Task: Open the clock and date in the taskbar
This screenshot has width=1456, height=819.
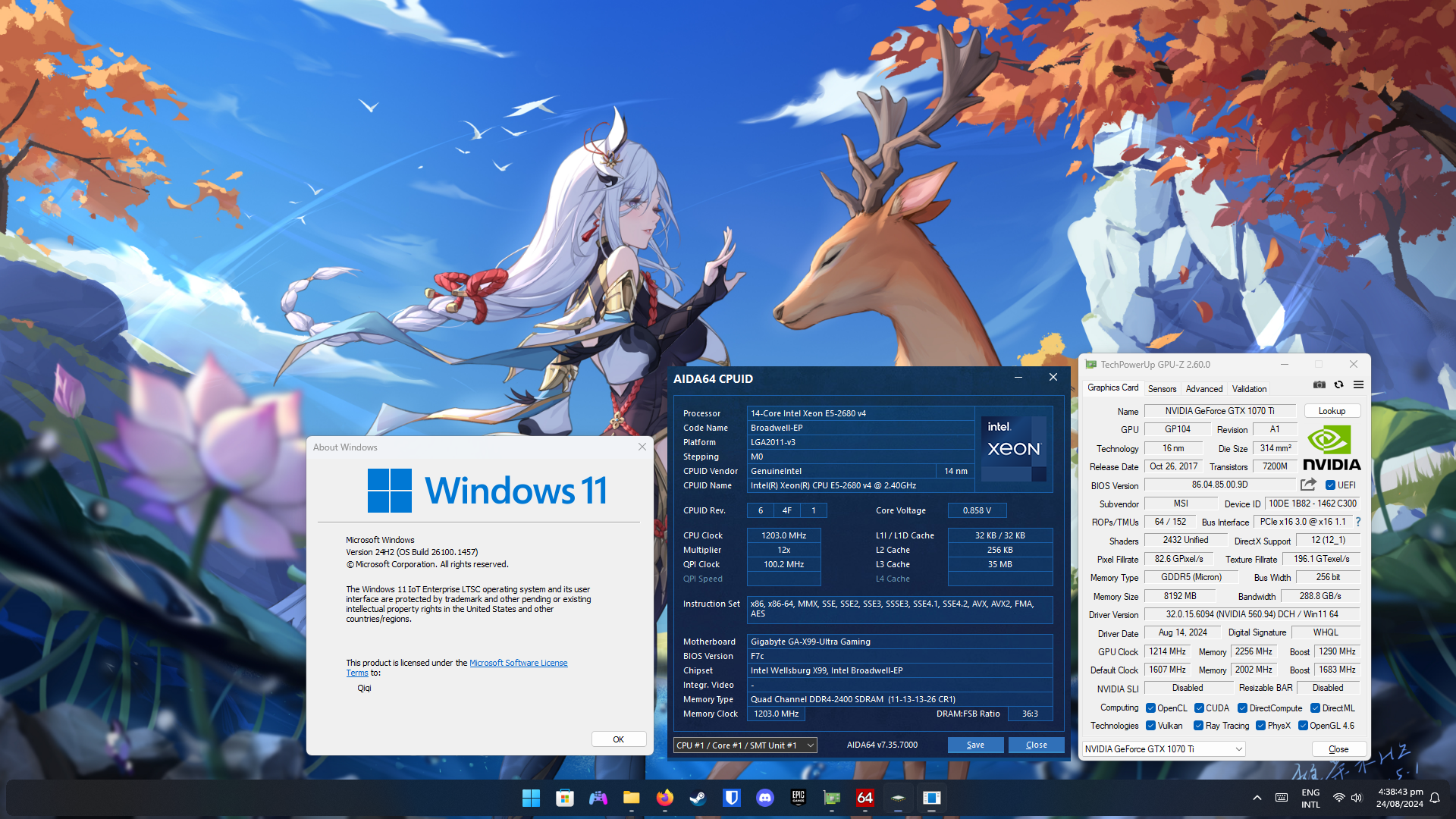Action: 1400,798
